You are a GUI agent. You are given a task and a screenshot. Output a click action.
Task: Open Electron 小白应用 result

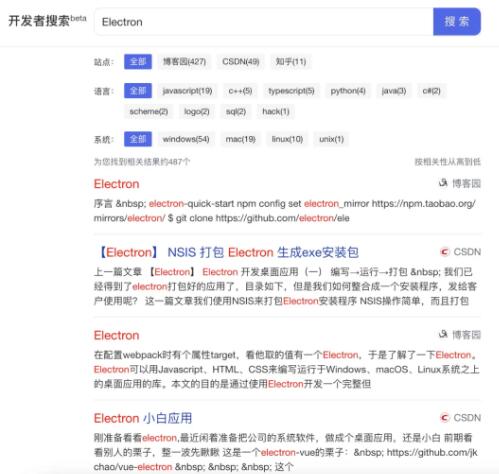(143, 418)
